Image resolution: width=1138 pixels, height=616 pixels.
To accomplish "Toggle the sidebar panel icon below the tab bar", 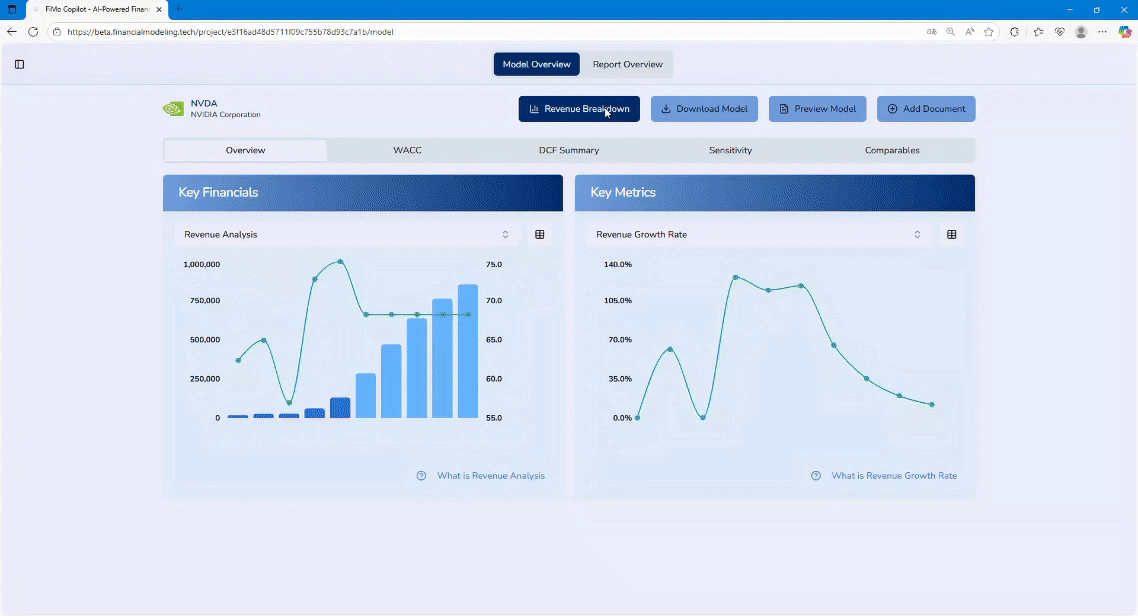I will coord(19,63).
